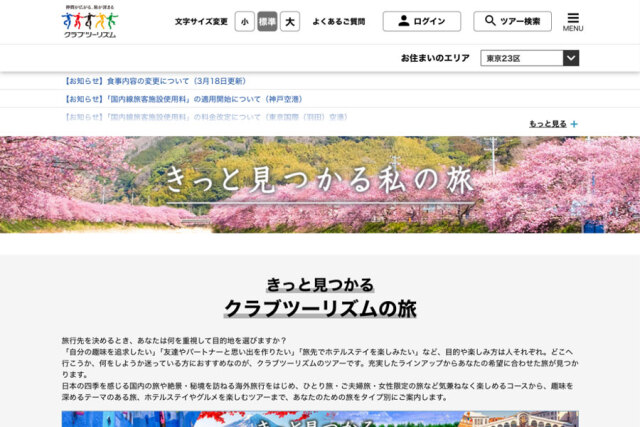This screenshot has height=427, width=640.
Task: Click the plus icon beside もっと見る
Action: pyautogui.click(x=574, y=124)
